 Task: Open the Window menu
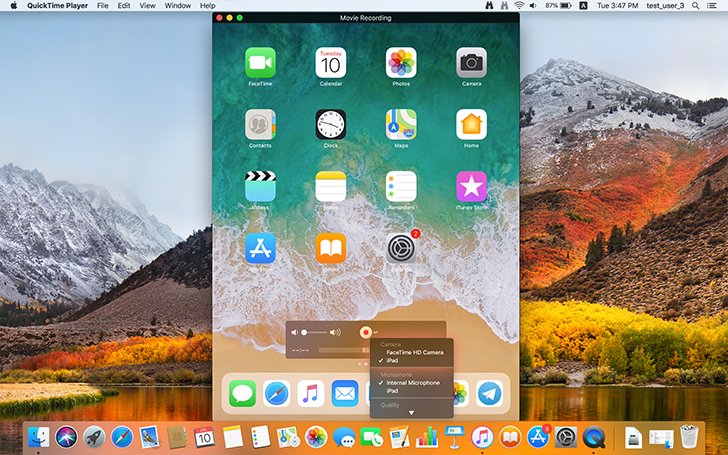pyautogui.click(x=178, y=6)
